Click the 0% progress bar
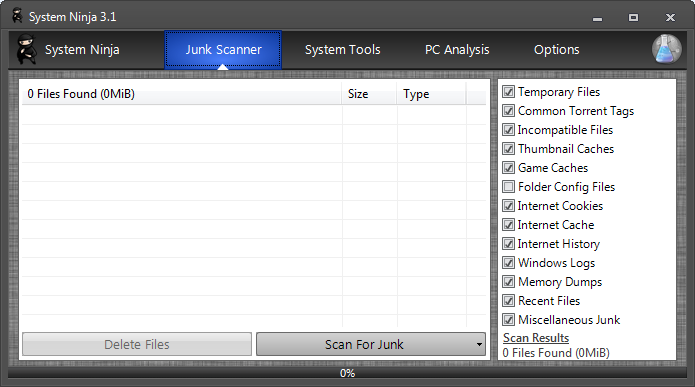Image resolution: width=695 pixels, height=387 pixels. coord(348,373)
